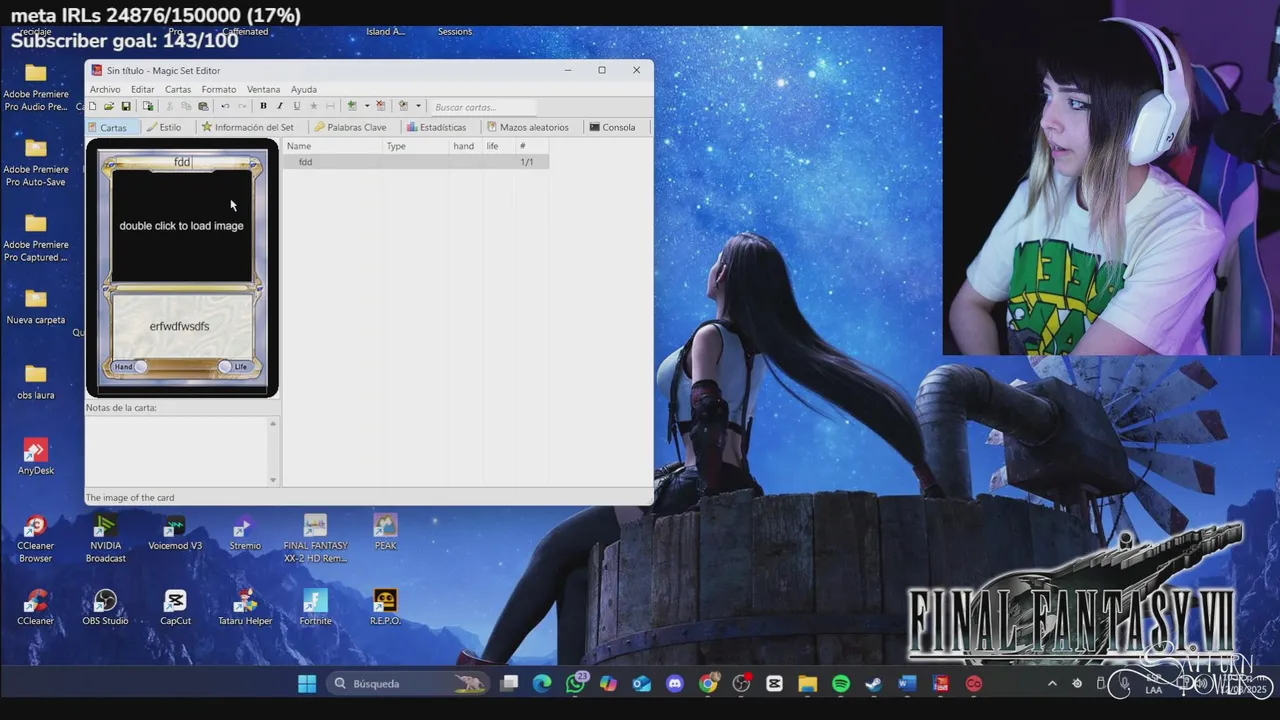The height and width of the screenshot is (720, 1280).
Task: Click the Remove card icon
Action: coord(381,106)
